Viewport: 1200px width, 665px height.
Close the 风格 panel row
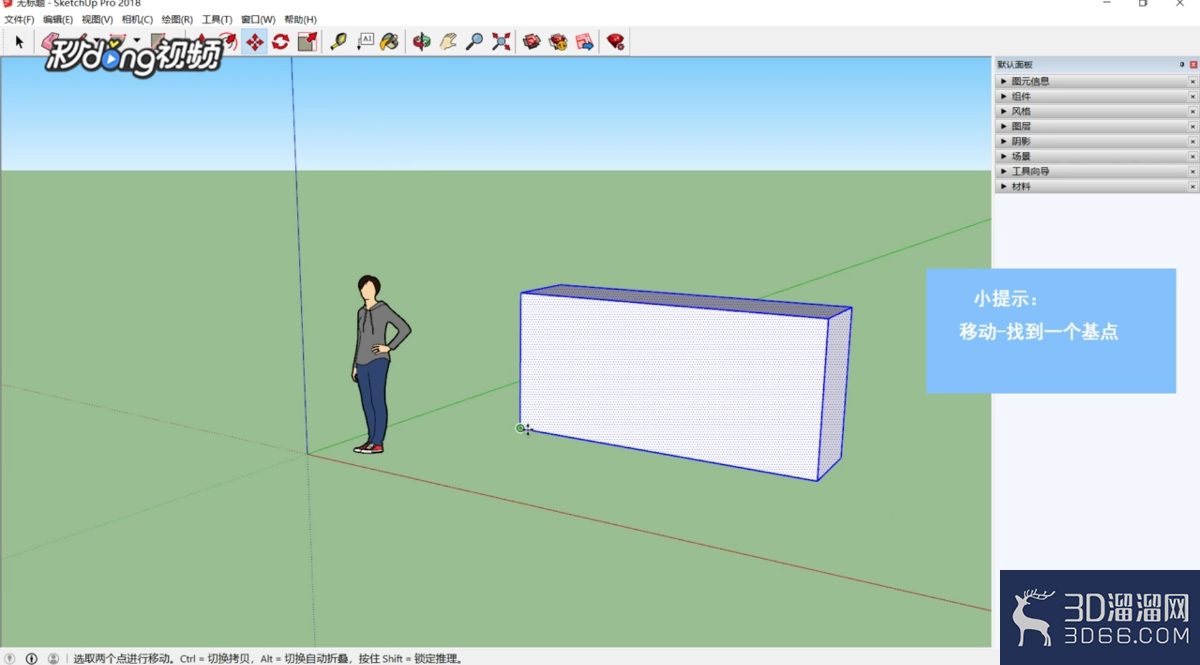1192,111
